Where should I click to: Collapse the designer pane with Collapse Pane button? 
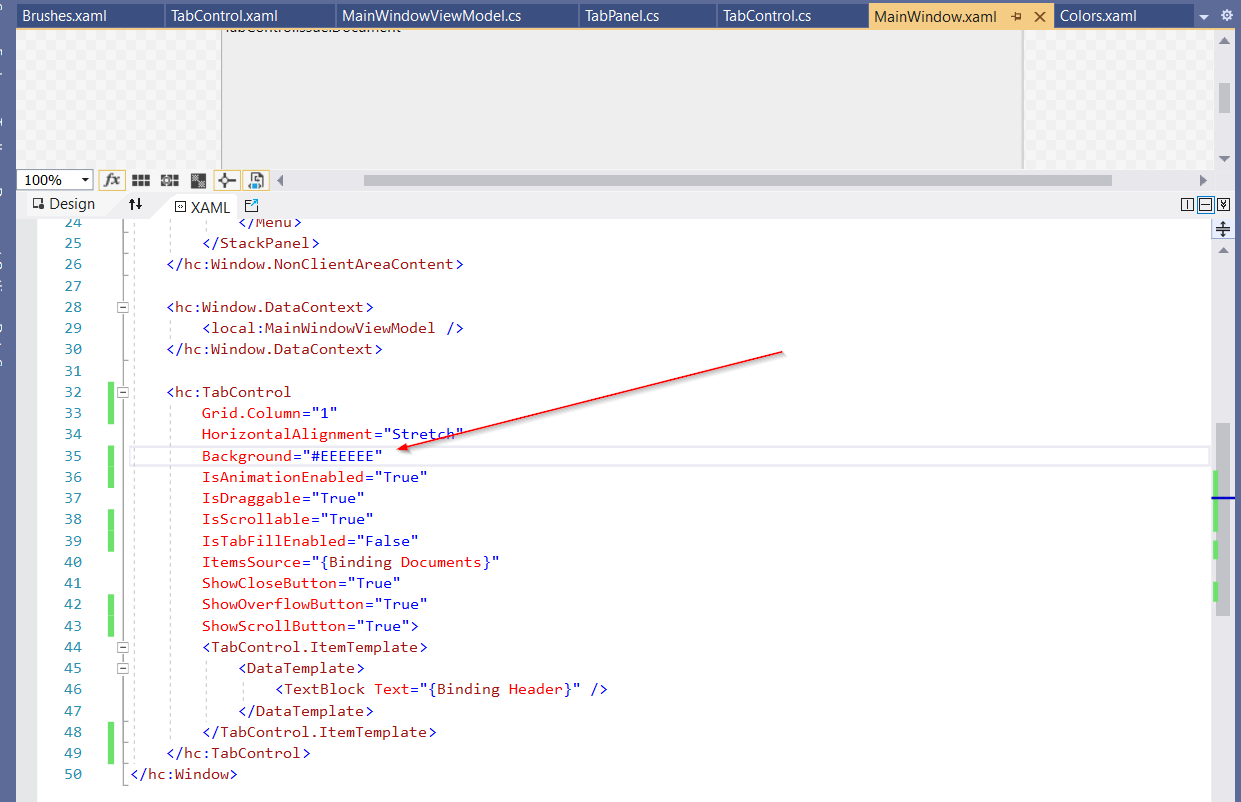tap(1222, 203)
